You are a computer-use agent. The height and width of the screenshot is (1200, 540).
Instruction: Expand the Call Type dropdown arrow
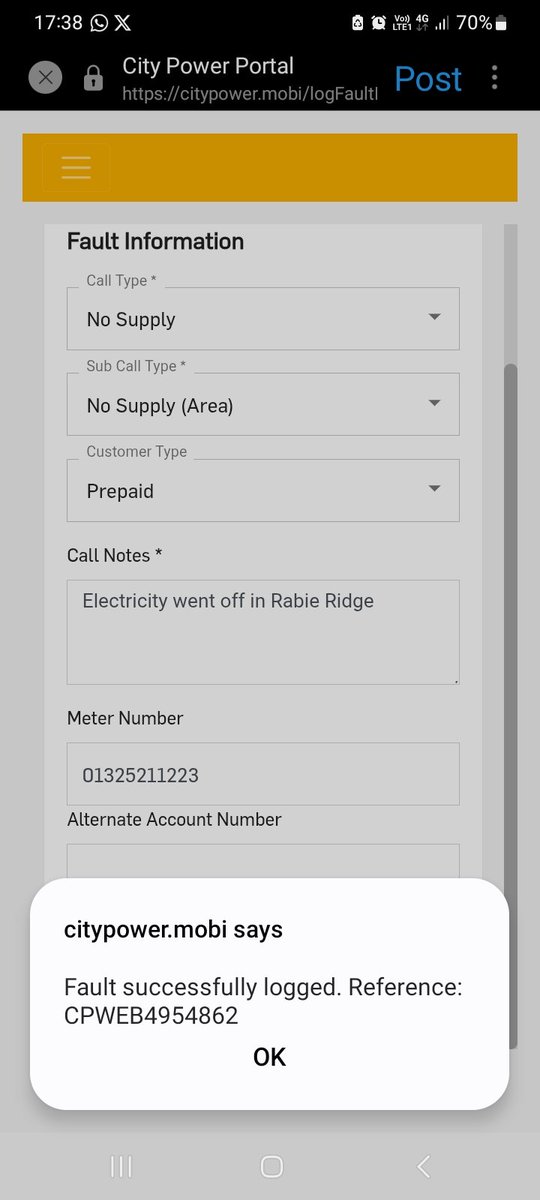click(x=434, y=317)
